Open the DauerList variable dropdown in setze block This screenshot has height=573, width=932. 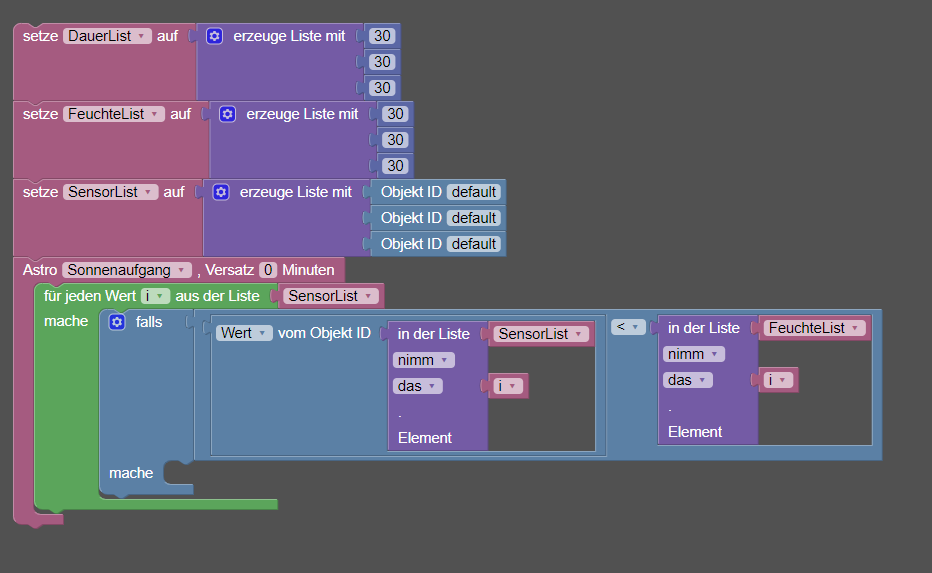[x=106, y=36]
